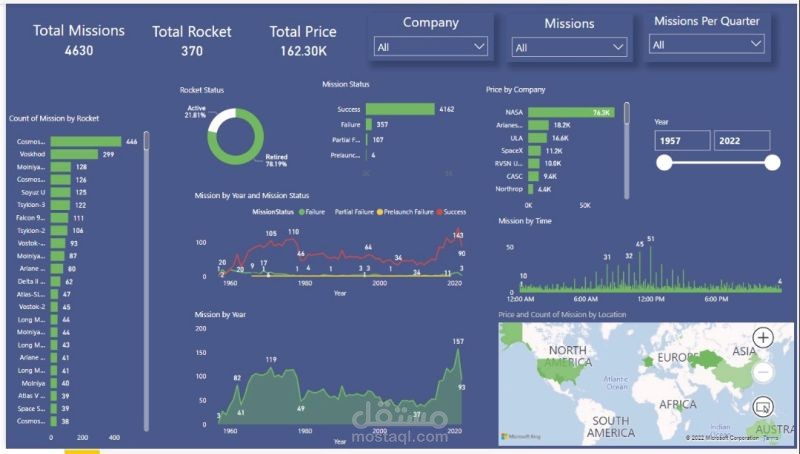Select the NASA price bar
This screenshot has height=454, width=800.
point(571,112)
